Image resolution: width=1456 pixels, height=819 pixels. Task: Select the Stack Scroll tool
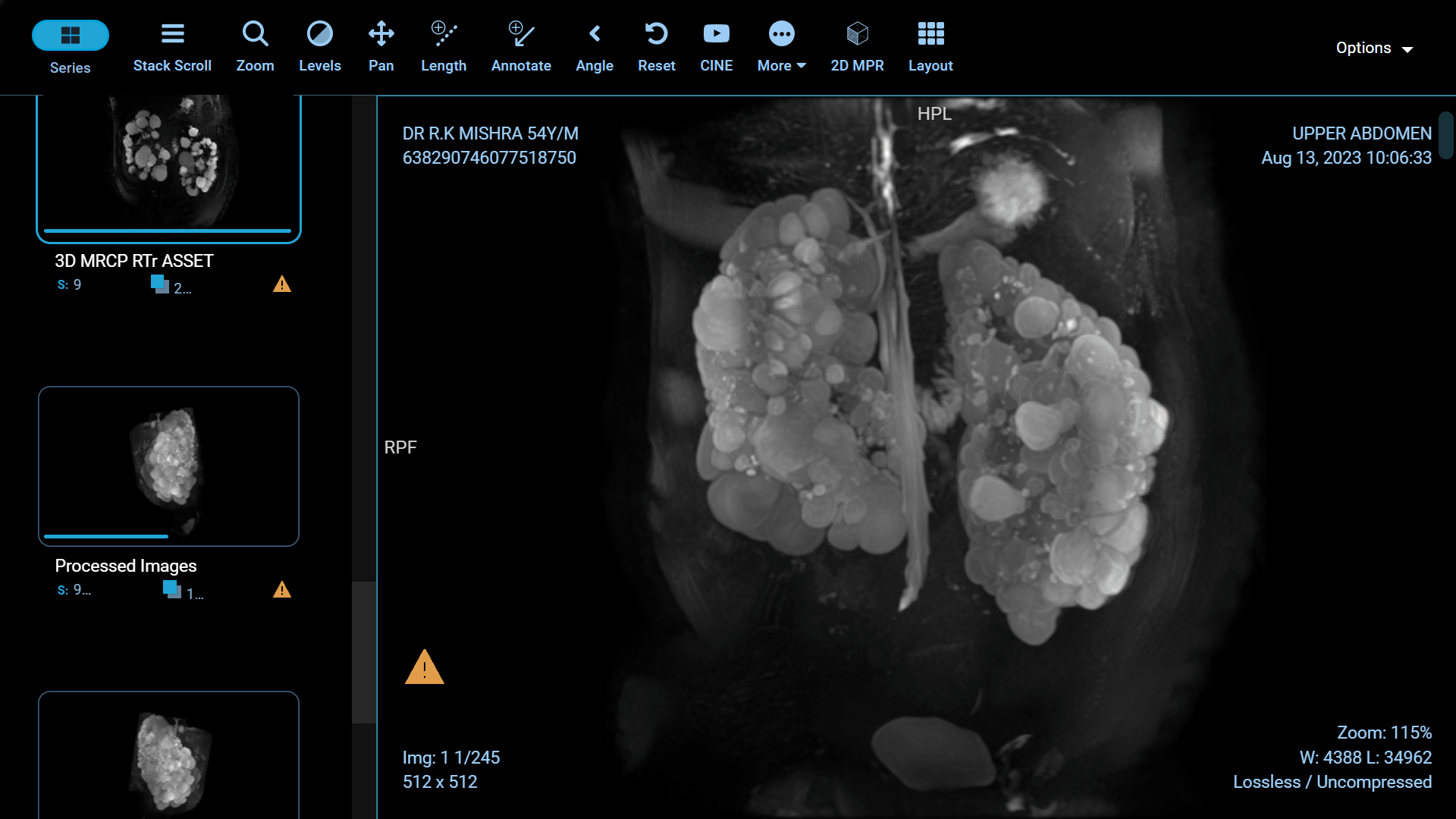[172, 45]
